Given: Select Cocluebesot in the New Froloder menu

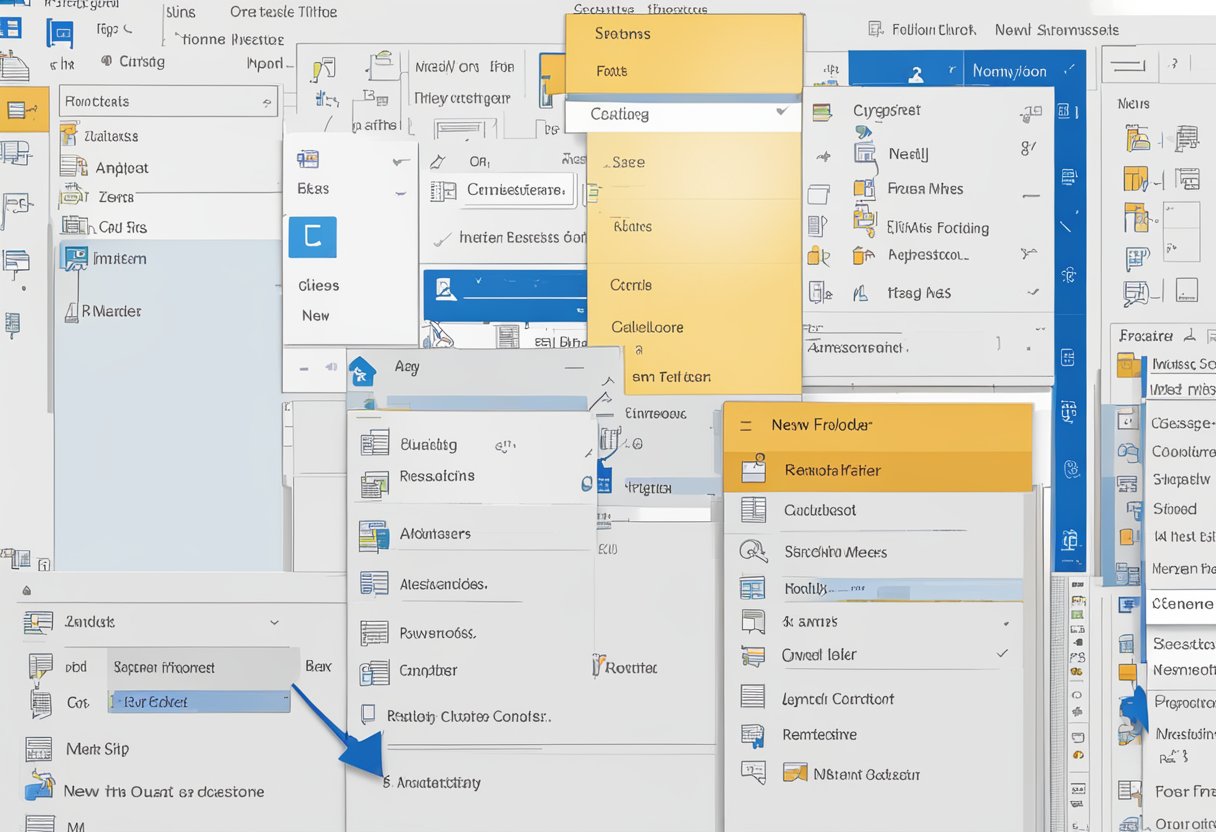Looking at the screenshot, I should point(820,510).
